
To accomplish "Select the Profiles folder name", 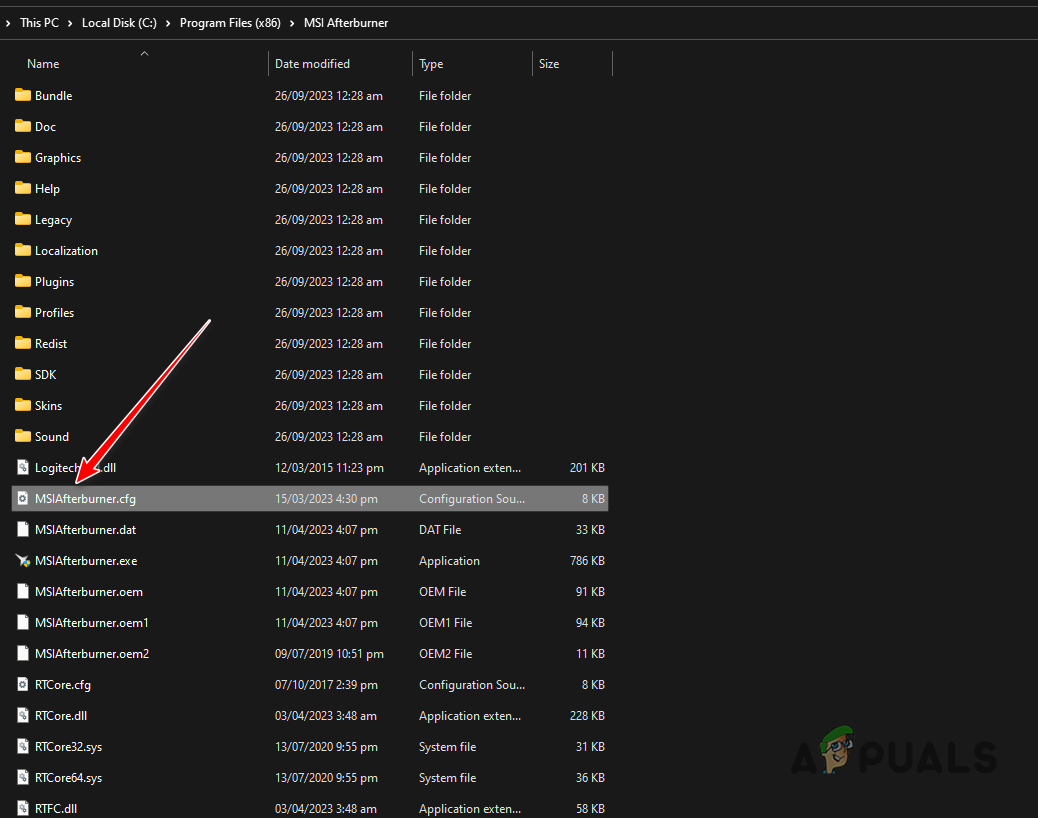I will tap(54, 312).
